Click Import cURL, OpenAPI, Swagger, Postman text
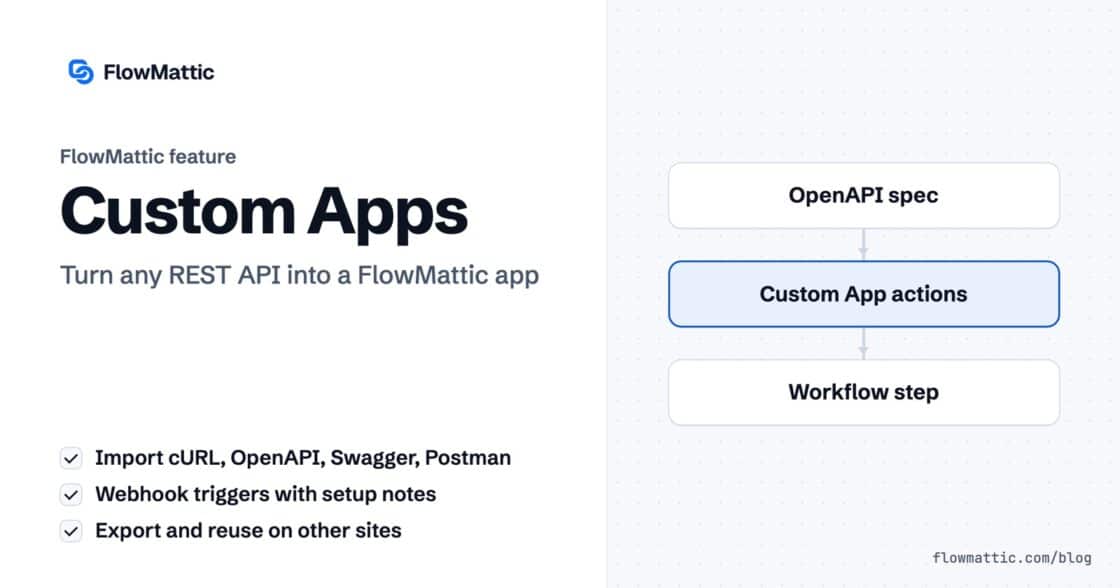Screen dimensions: 1120x588 (303, 458)
